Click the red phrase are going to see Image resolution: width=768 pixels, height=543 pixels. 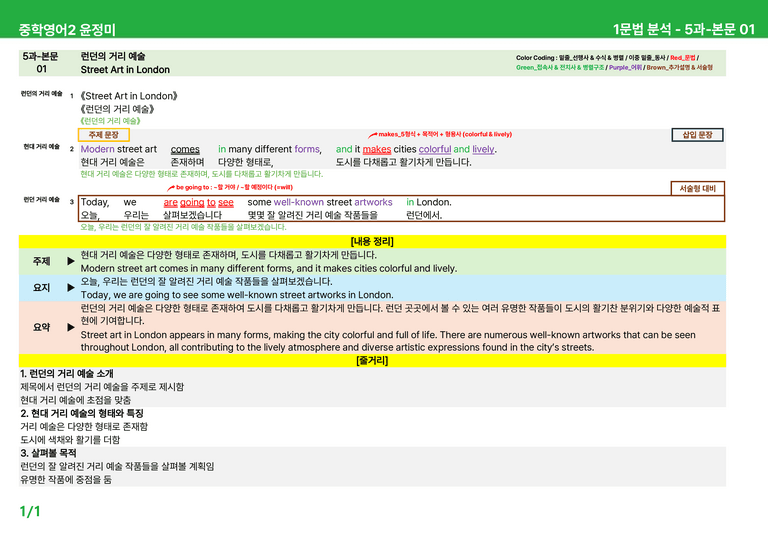tap(198, 202)
